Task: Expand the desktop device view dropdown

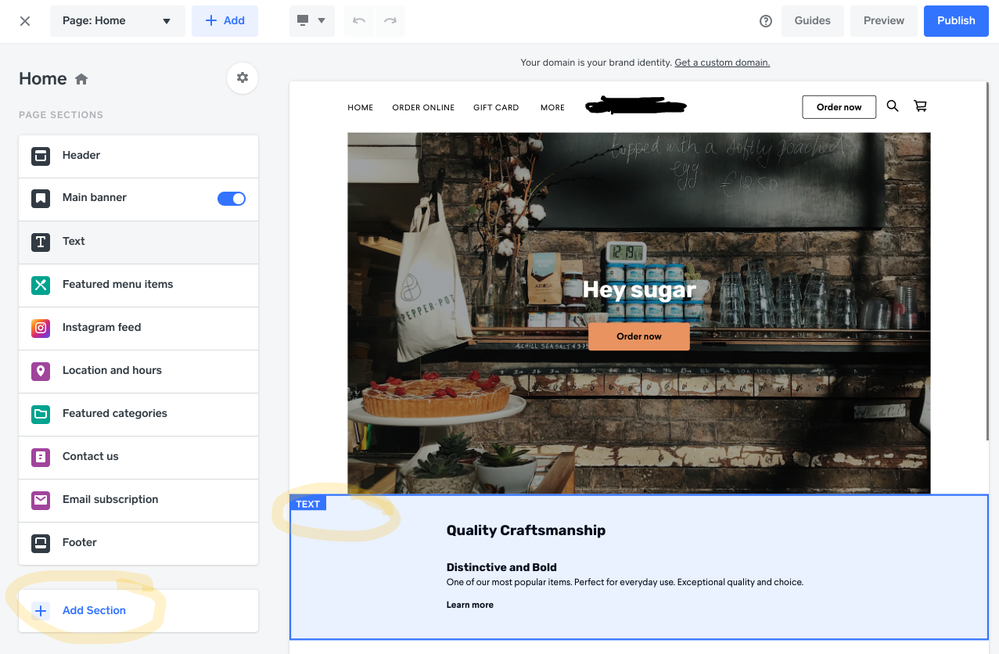Action: [x=311, y=21]
